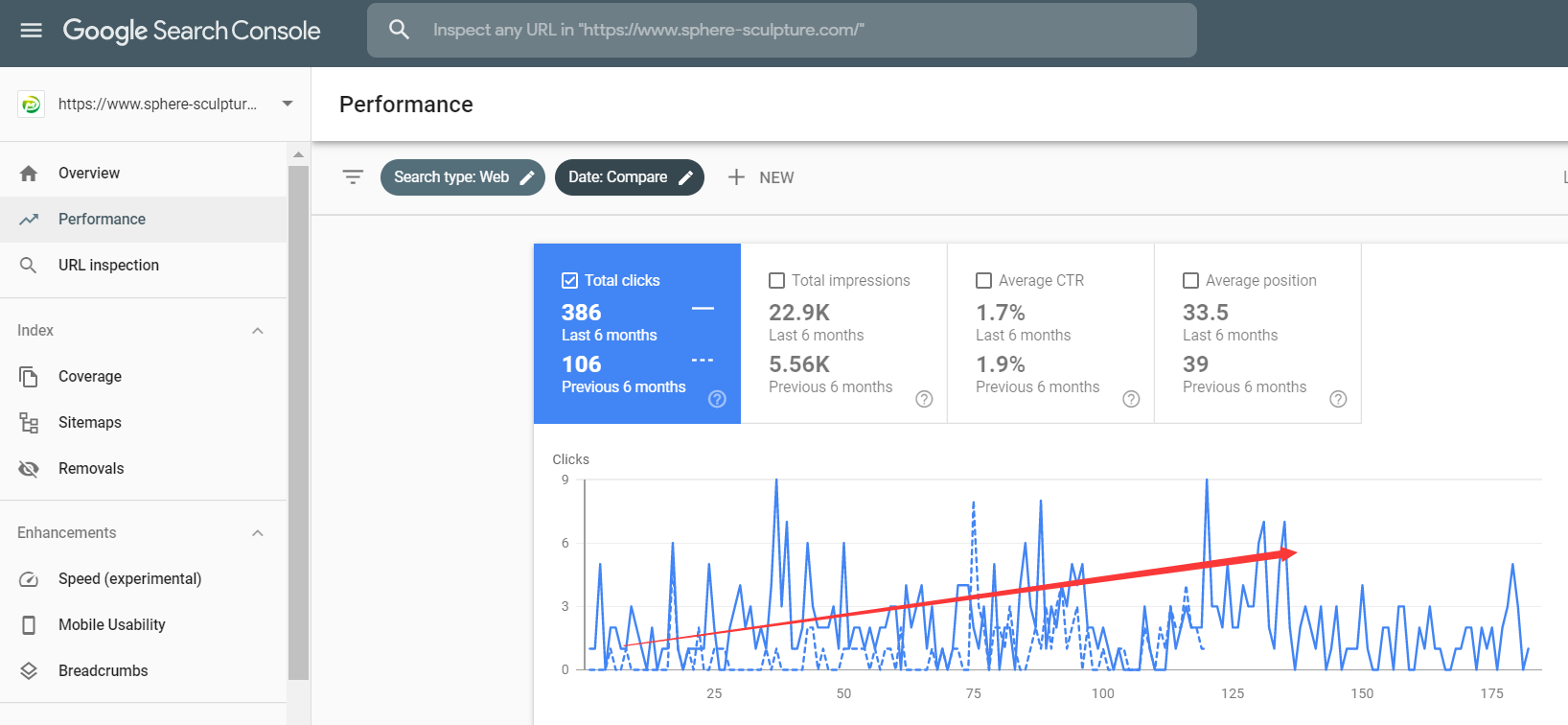The height and width of the screenshot is (725, 1568).
Task: Open help icon on Total impressions card
Action: (x=924, y=399)
